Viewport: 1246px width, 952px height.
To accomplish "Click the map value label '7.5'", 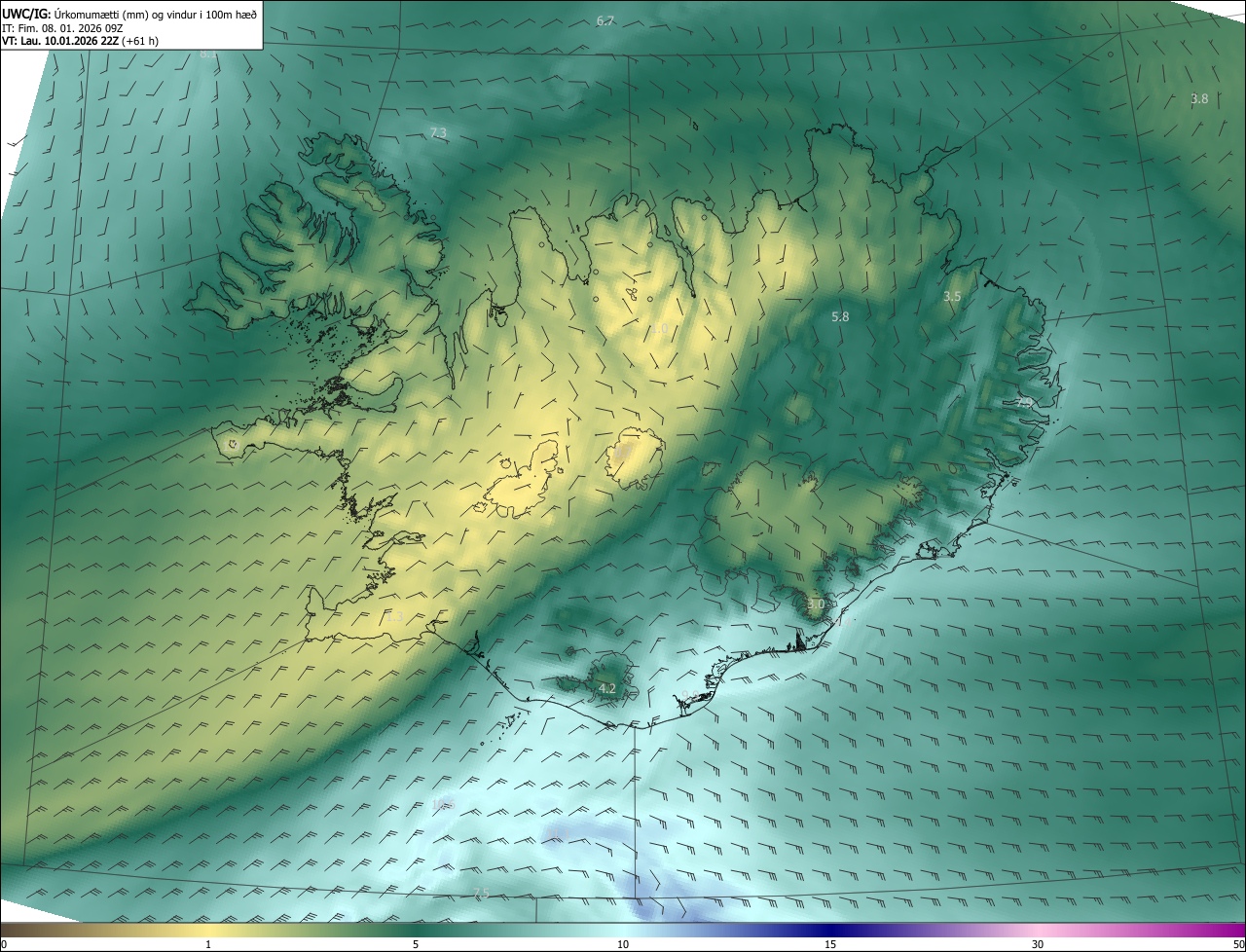I will pos(481,893).
